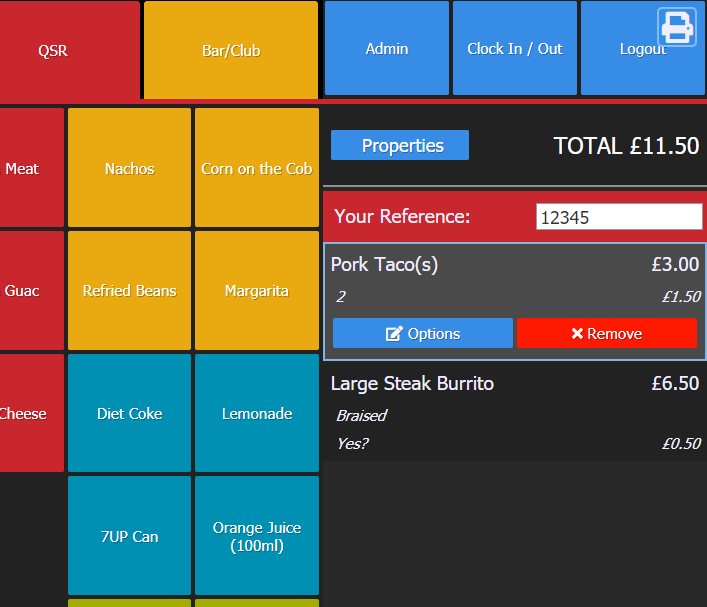Open Options for Pork Taco(s)
707x607 pixels.
(423, 333)
